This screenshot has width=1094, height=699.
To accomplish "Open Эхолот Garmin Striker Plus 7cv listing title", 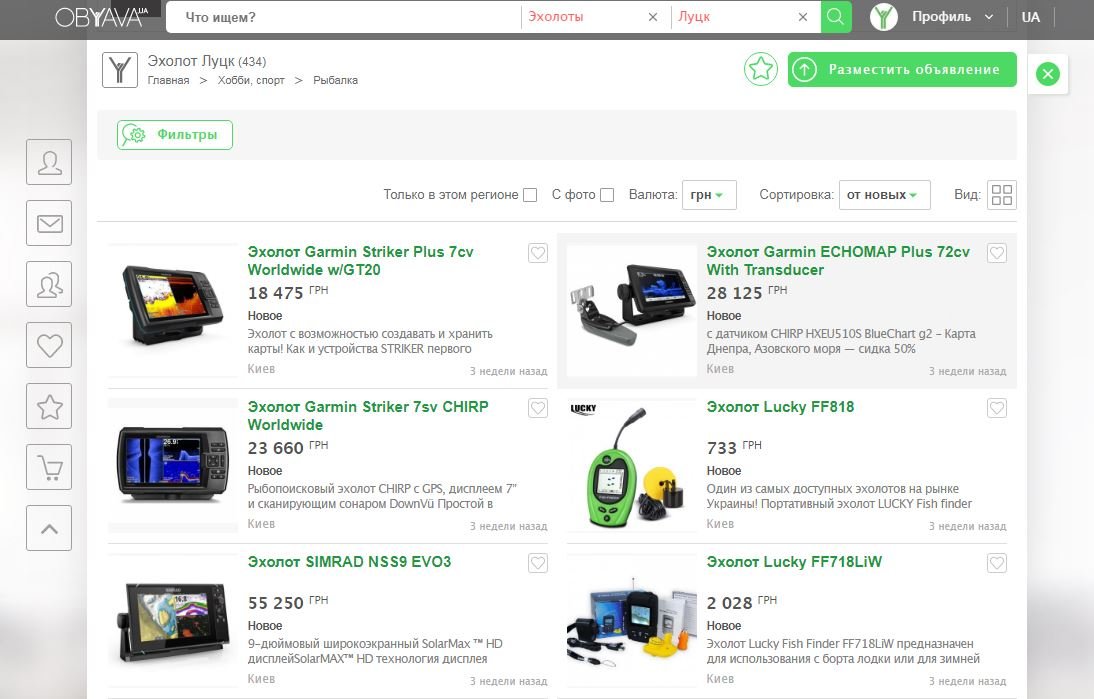I will 361,261.
